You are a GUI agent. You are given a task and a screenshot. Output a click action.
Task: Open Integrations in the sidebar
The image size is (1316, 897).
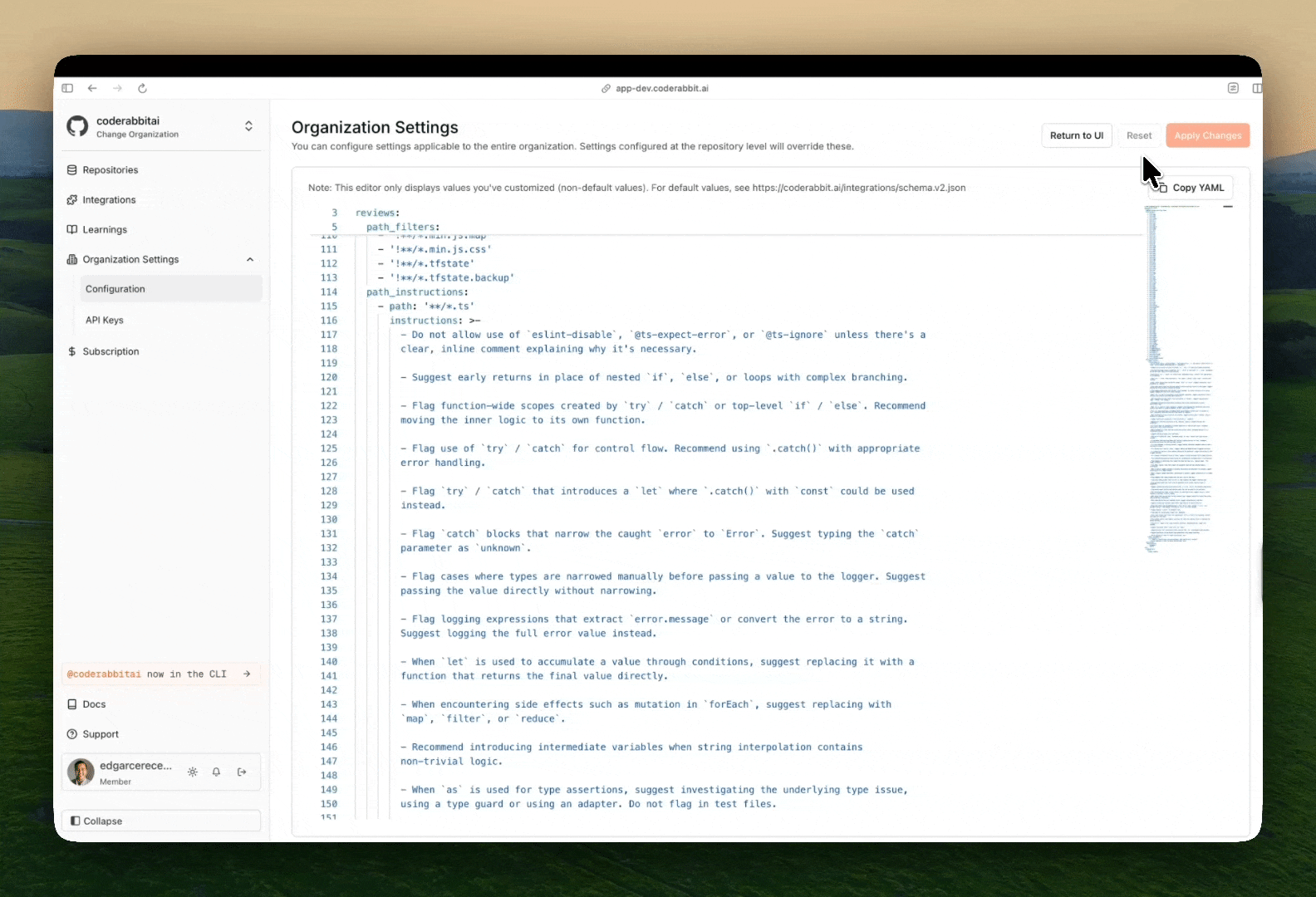(162, 200)
